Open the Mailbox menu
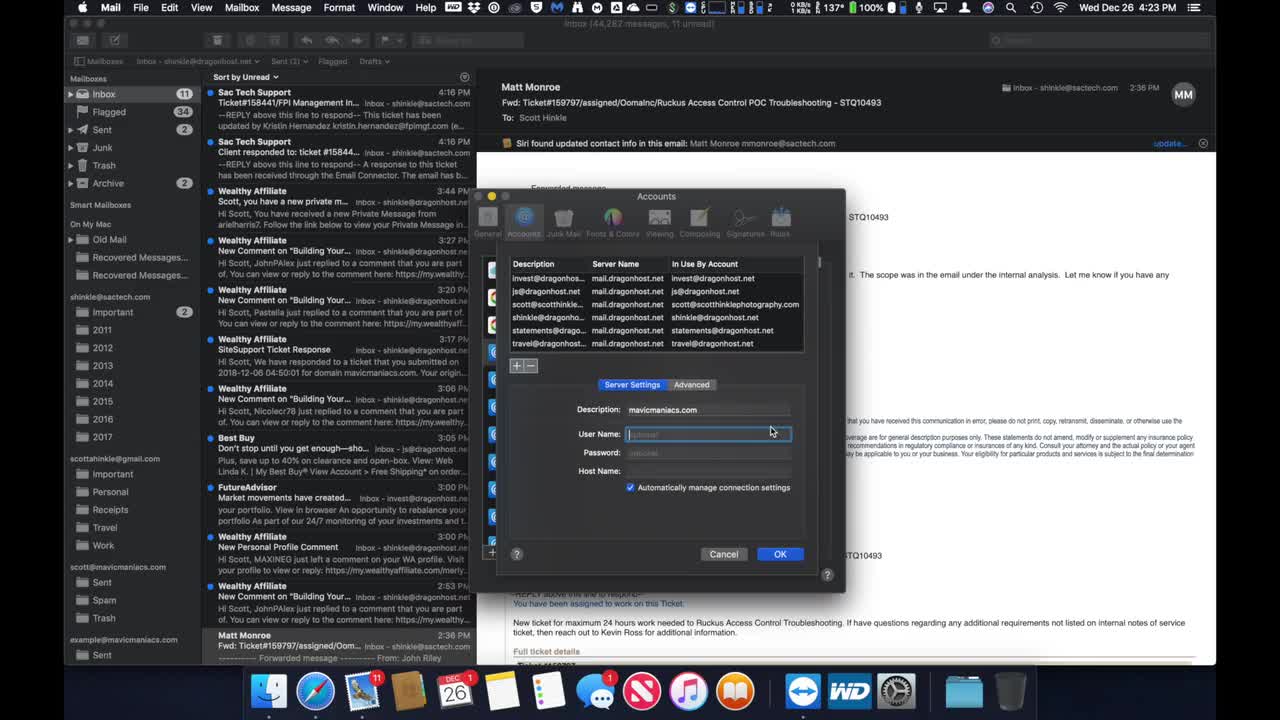The image size is (1280, 720). (241, 8)
